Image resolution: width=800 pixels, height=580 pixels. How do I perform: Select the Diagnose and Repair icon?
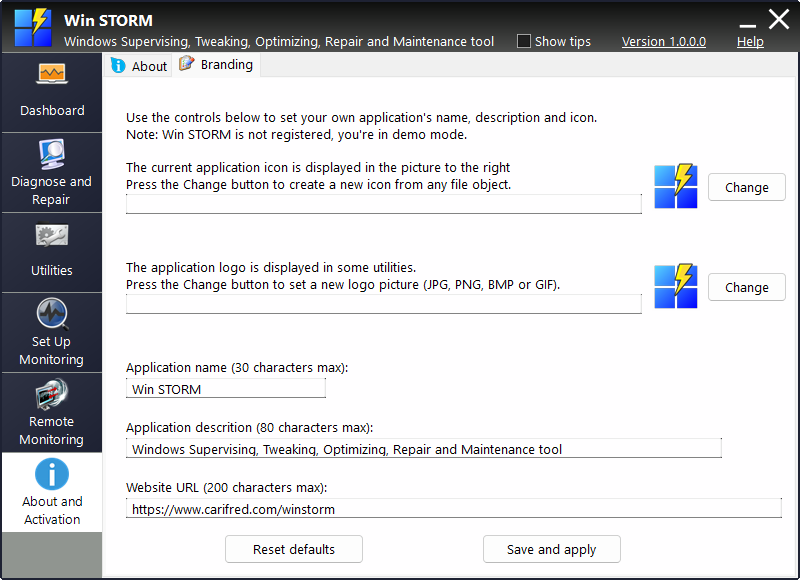pos(51,154)
